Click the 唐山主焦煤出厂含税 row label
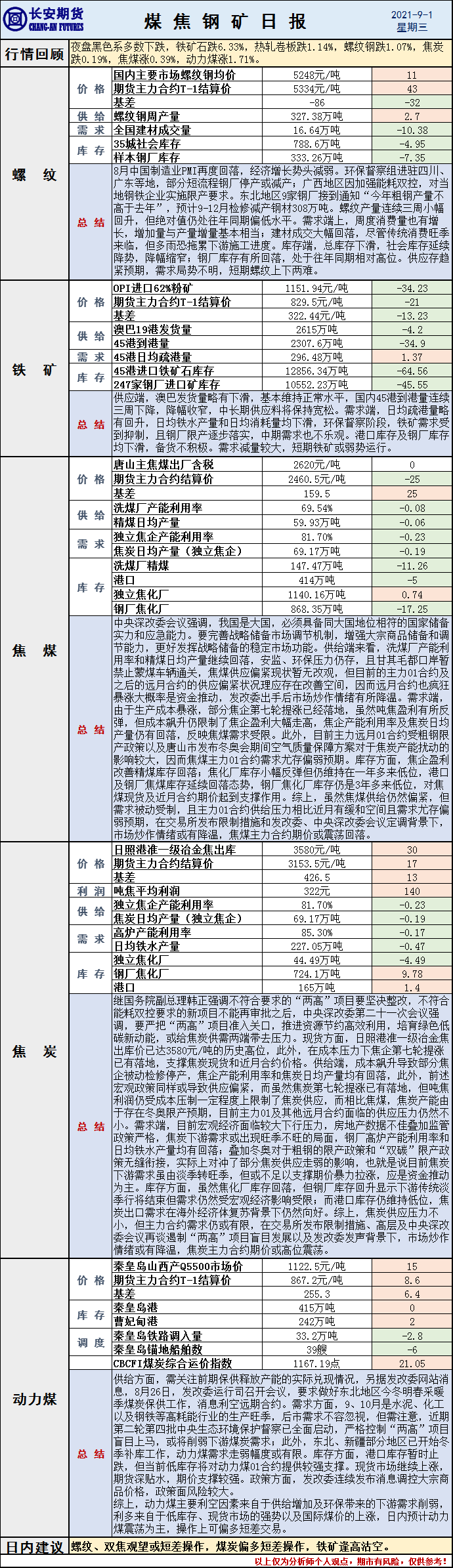This screenshot has height=1568, width=453. point(163,464)
